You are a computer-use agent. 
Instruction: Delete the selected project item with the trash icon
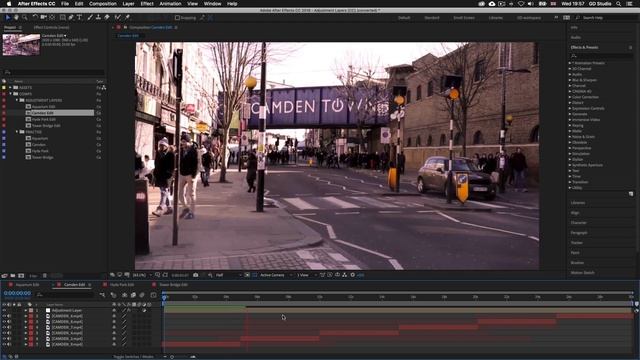tap(45, 276)
